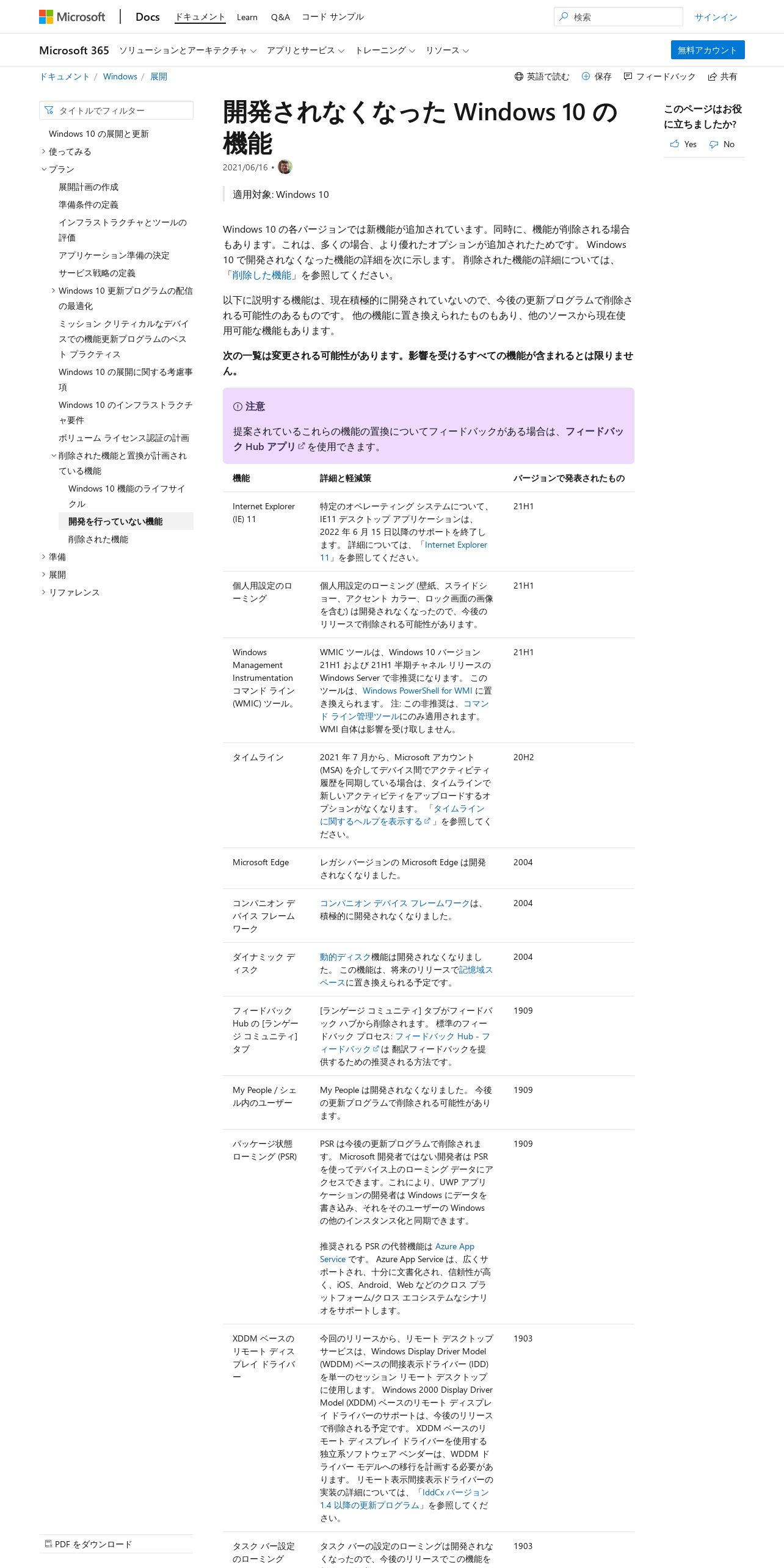Open the 削除した機能 link in intro
The image size is (784, 1568).
coord(262,275)
